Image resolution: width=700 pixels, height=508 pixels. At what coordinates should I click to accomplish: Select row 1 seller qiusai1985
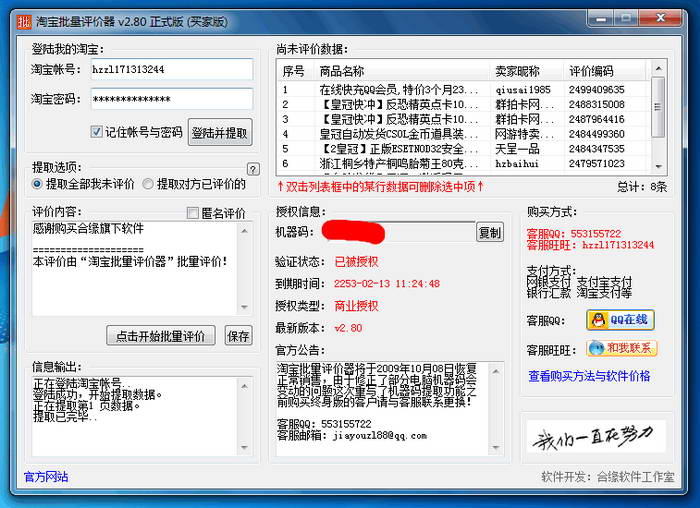point(463,89)
